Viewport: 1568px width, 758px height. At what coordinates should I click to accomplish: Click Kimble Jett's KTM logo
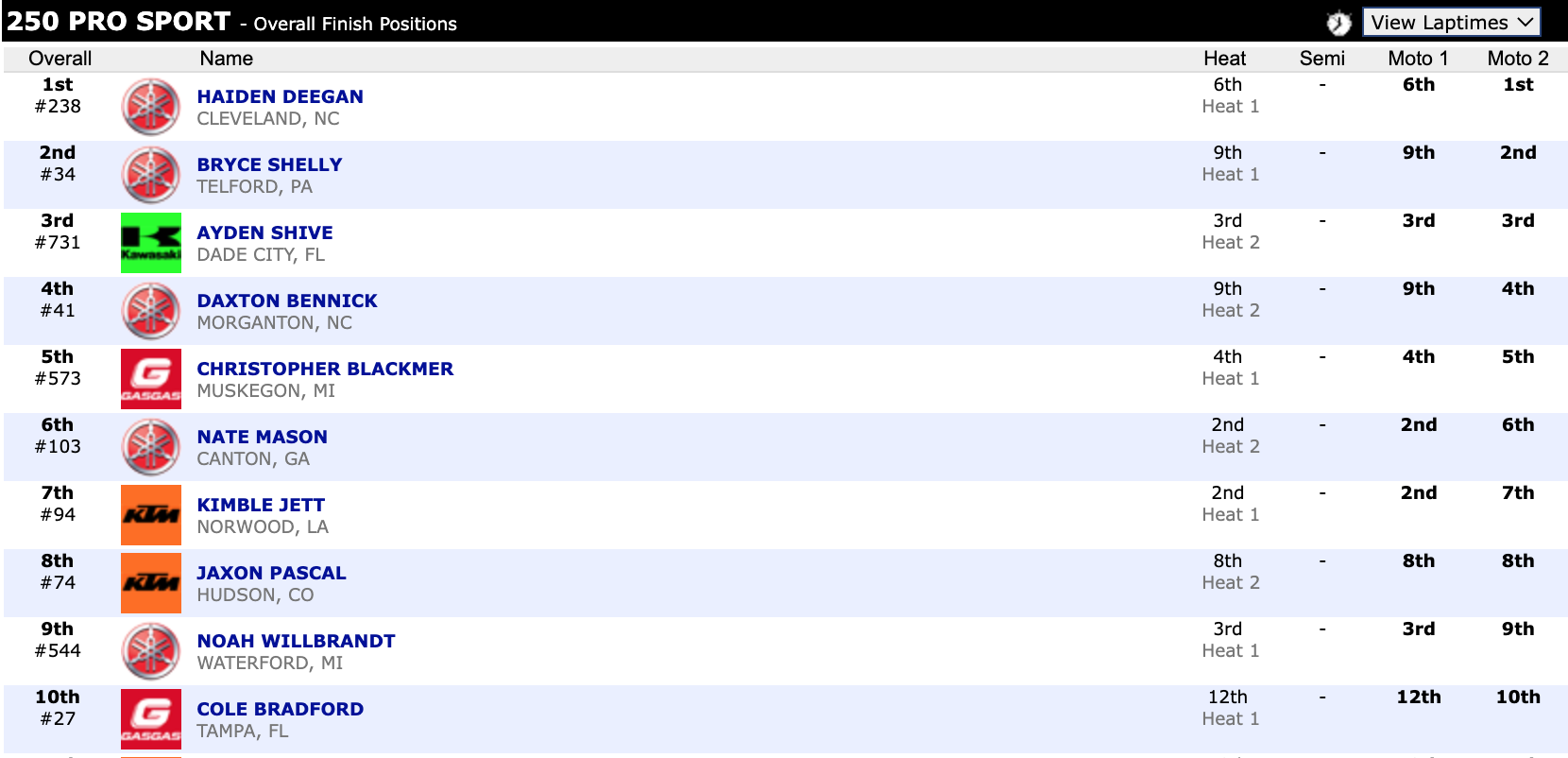point(151,515)
